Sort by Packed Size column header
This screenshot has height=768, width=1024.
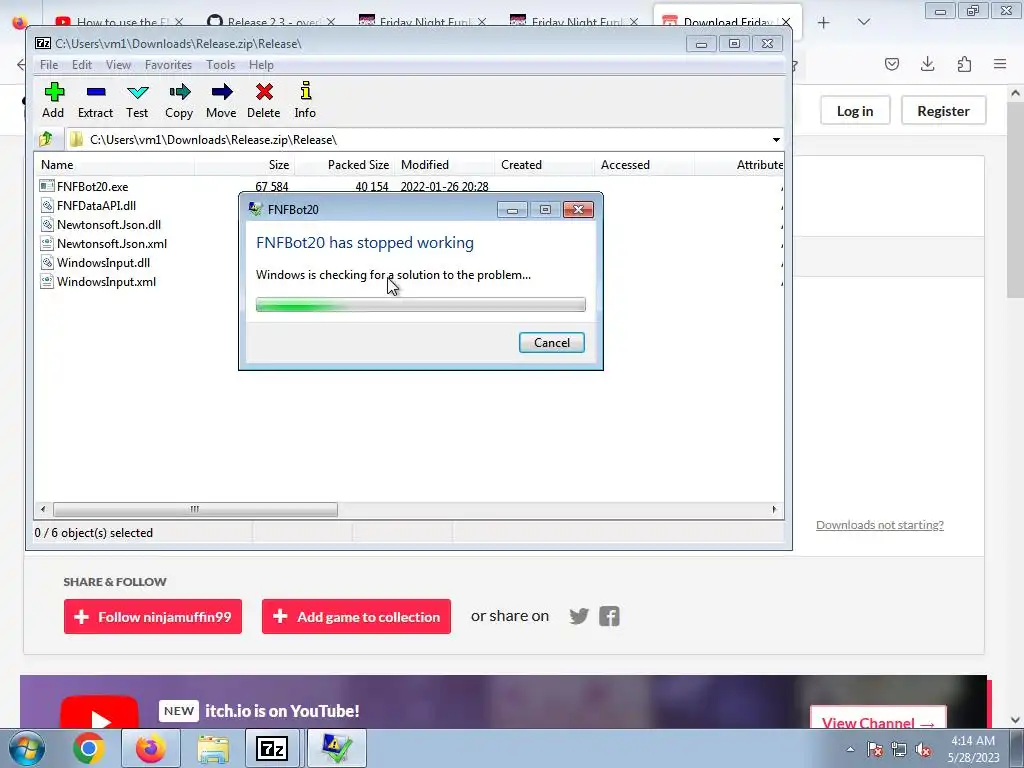point(344,165)
